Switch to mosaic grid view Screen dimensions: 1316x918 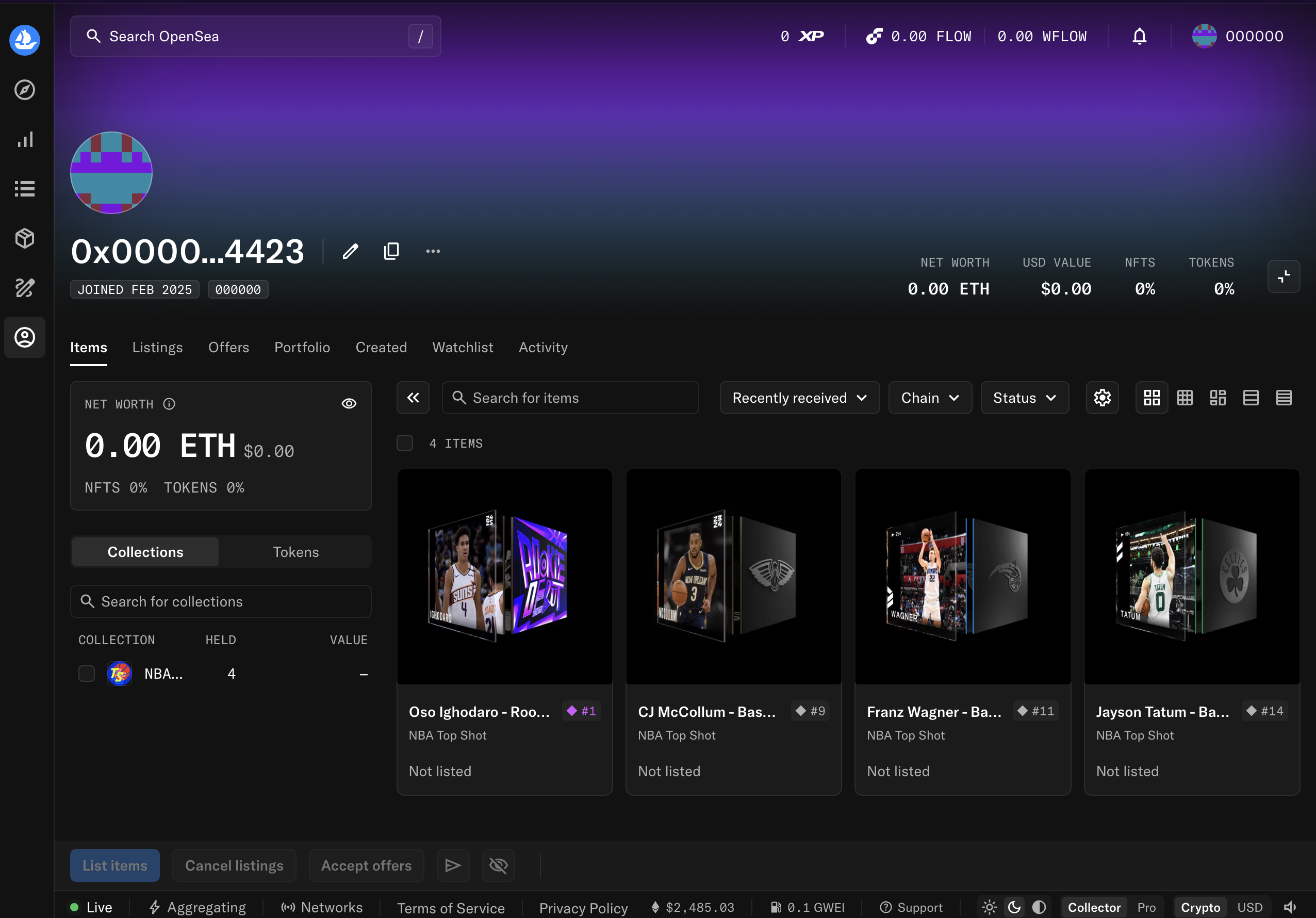[x=1218, y=397]
